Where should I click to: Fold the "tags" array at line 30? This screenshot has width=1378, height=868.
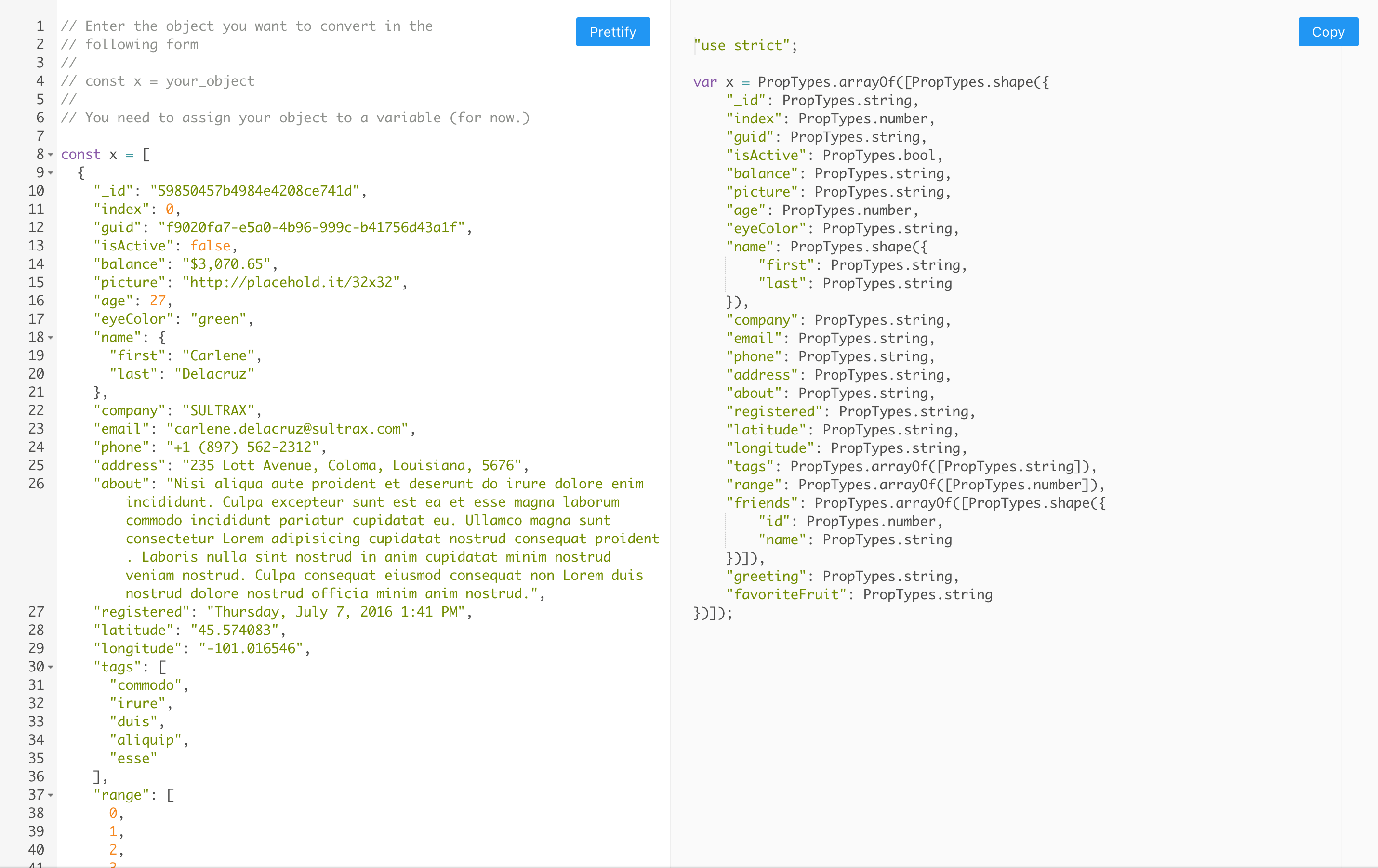point(51,668)
